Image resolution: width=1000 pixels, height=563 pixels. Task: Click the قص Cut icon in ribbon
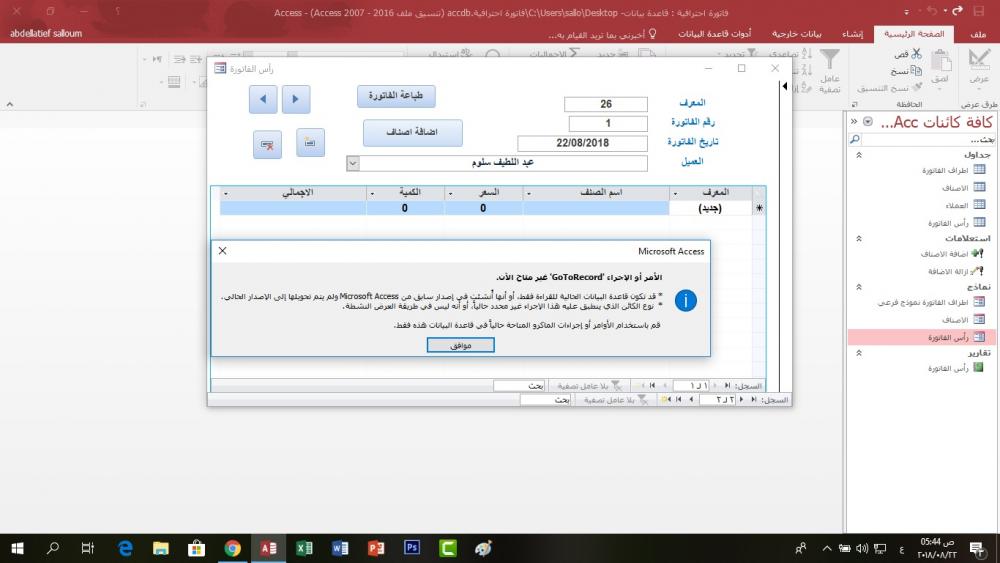click(916, 54)
